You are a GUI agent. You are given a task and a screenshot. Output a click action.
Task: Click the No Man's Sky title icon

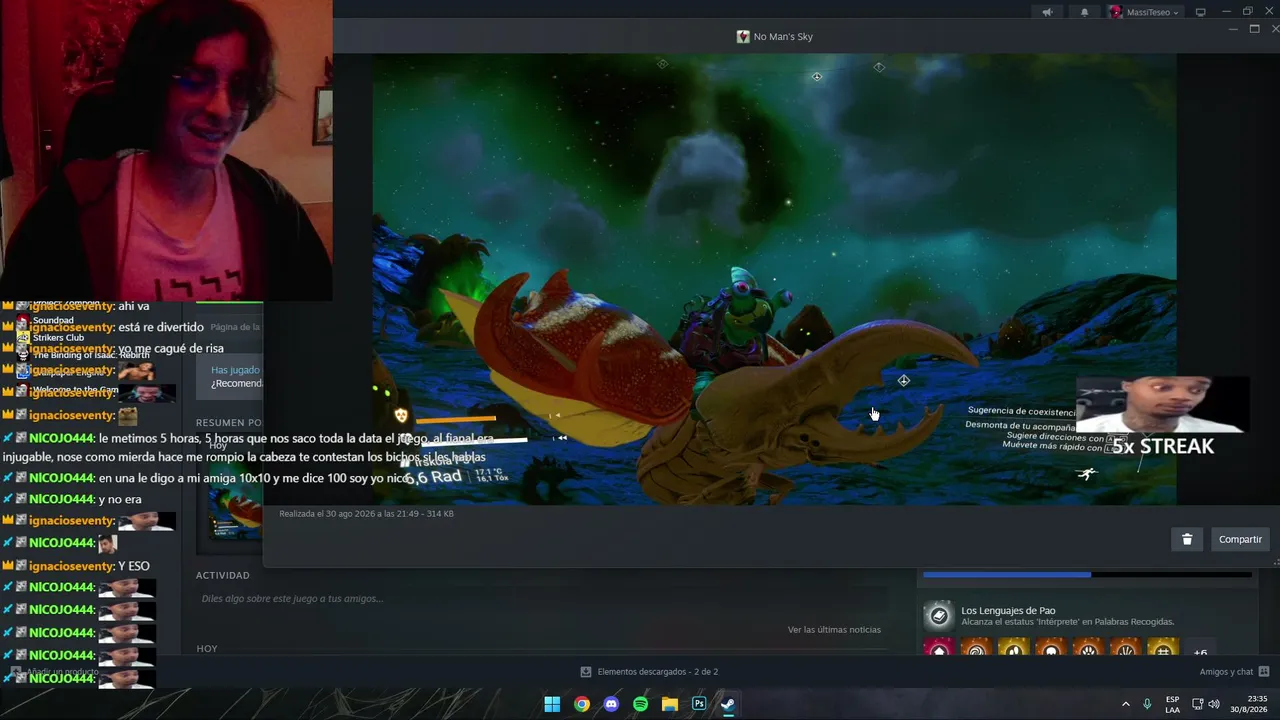tap(743, 37)
